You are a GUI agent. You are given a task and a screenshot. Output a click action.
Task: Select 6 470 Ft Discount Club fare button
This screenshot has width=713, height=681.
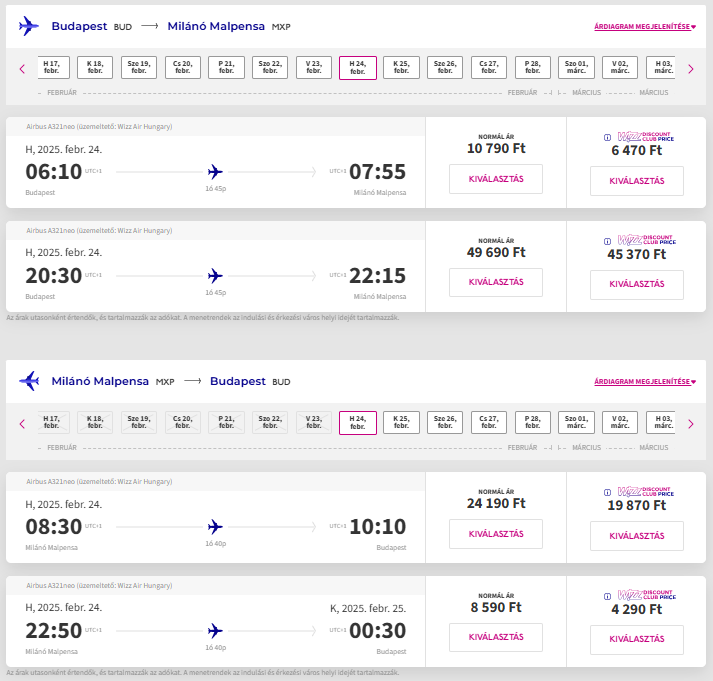click(637, 181)
